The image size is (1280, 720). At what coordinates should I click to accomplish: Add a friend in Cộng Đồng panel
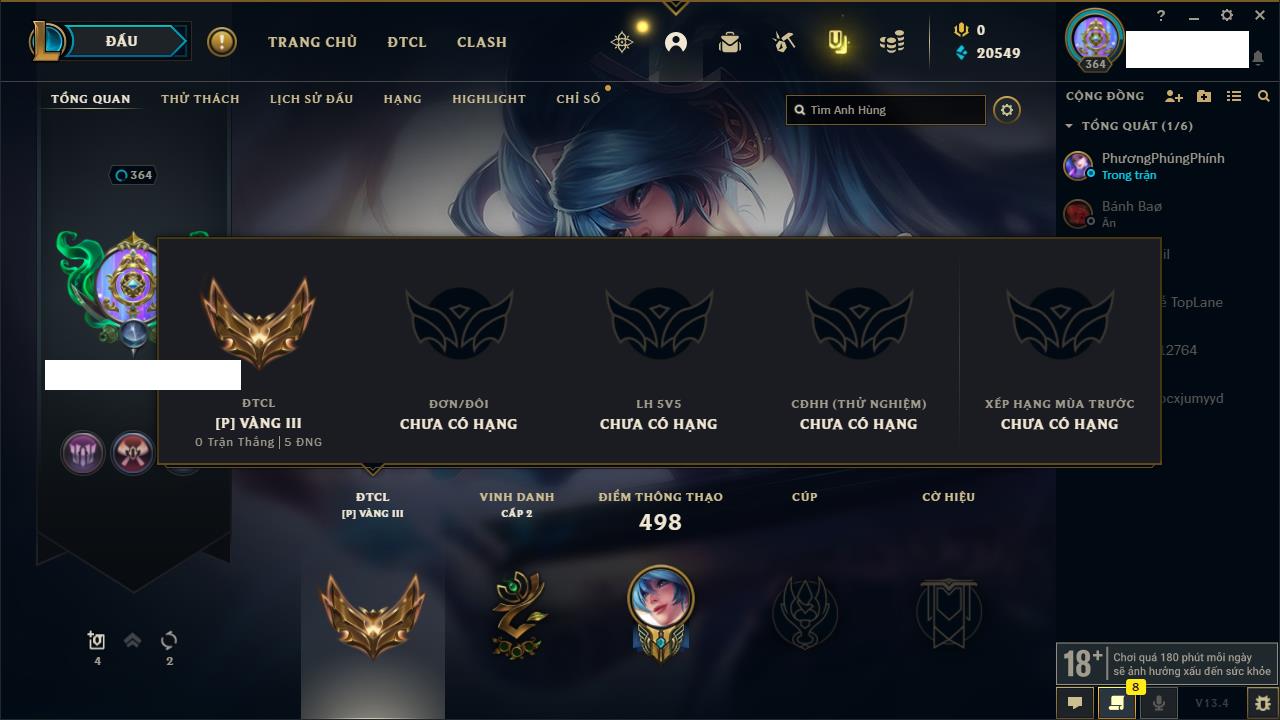coord(1174,96)
